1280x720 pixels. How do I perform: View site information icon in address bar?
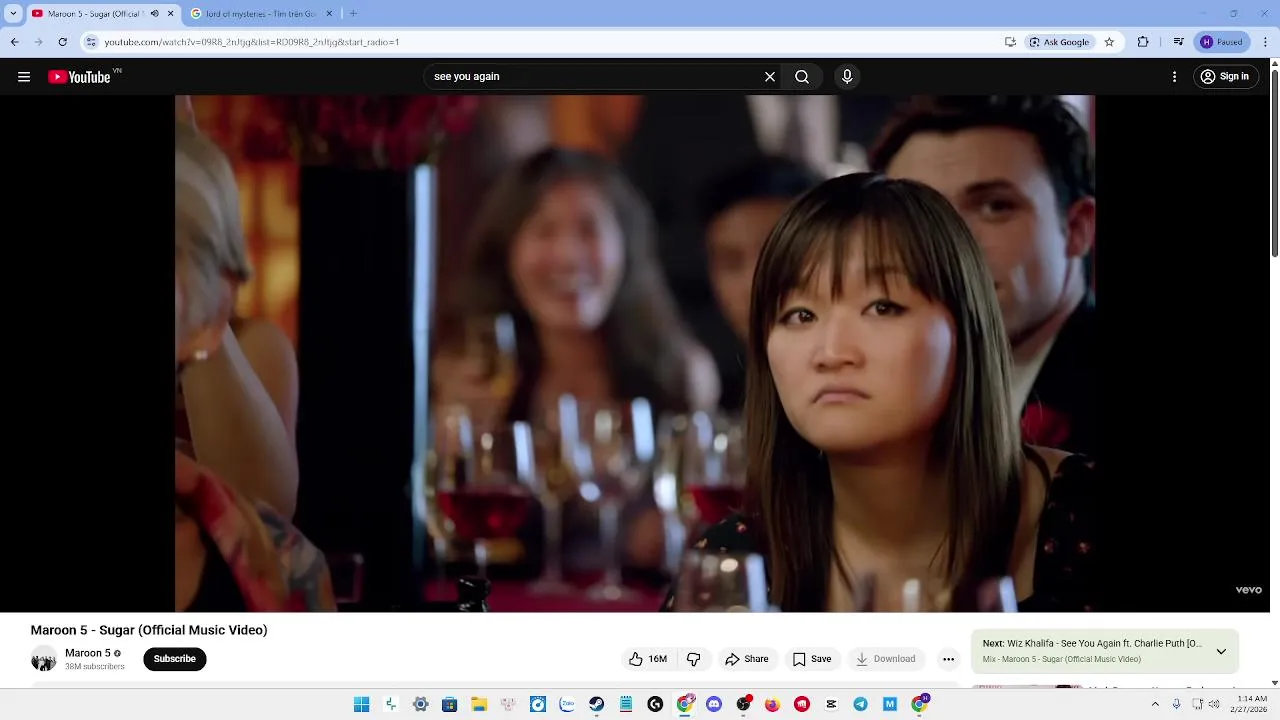pos(91,42)
